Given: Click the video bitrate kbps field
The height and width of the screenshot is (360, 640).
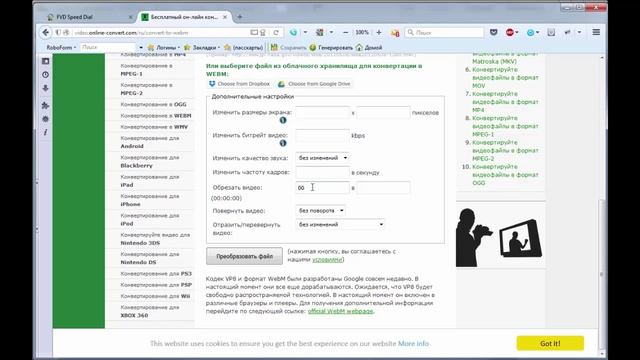Looking at the screenshot, I should coord(322,136).
